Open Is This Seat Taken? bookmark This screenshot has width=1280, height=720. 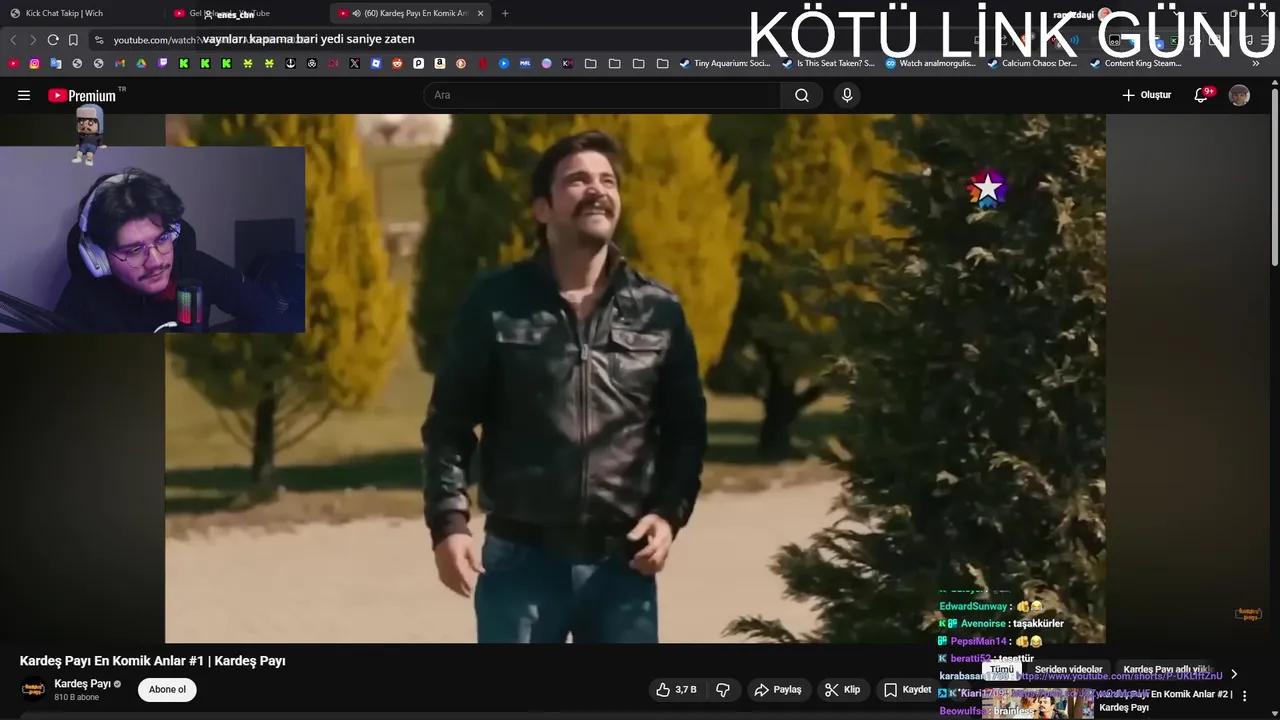[828, 63]
